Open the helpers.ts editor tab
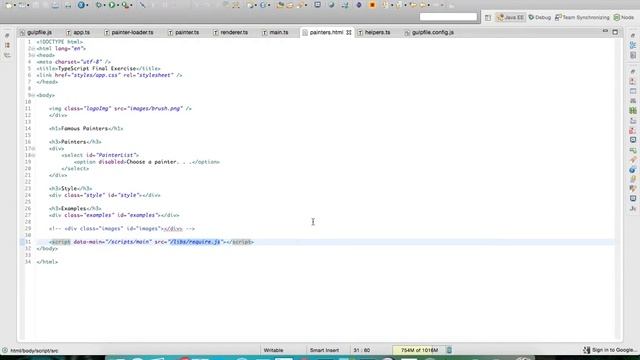The image size is (640, 360). tap(374, 32)
